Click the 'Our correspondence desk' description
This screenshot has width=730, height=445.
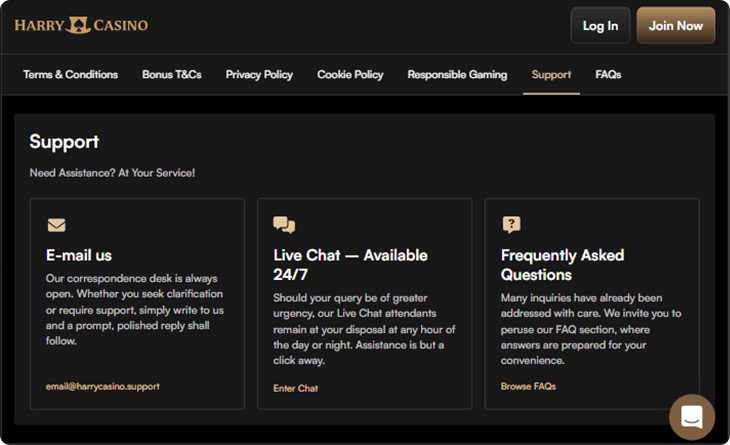coord(135,310)
